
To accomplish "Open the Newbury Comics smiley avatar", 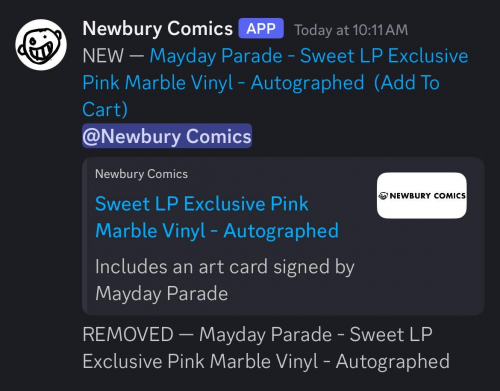I will [x=41, y=45].
